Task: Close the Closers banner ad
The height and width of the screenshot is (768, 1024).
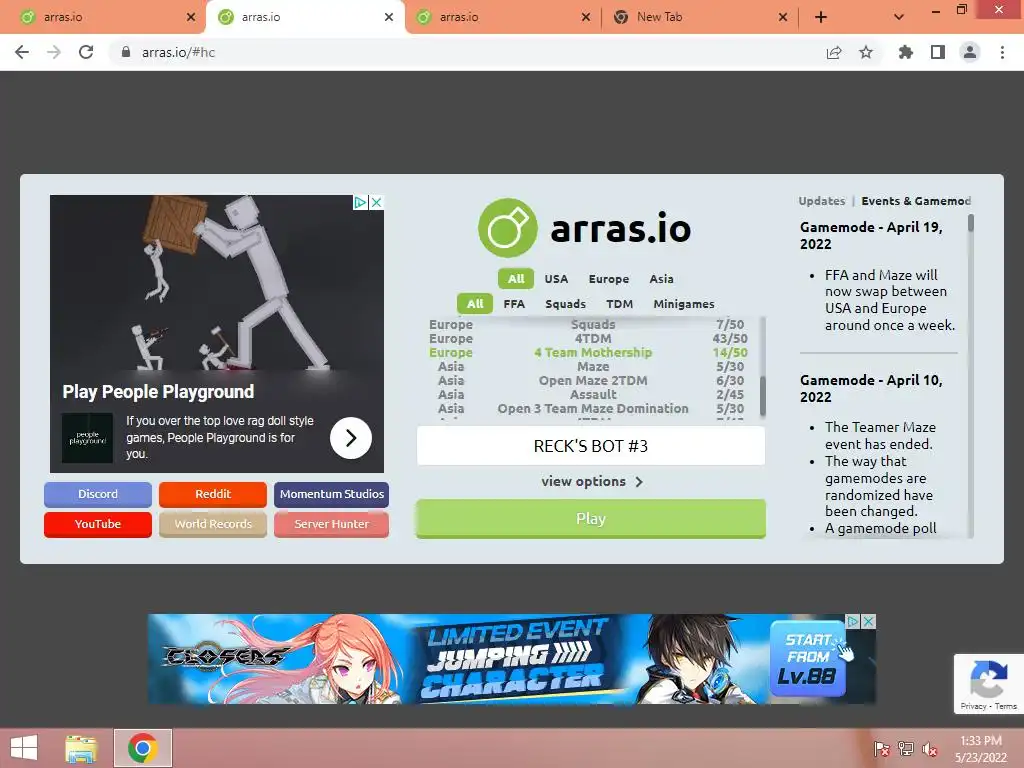Action: point(869,621)
